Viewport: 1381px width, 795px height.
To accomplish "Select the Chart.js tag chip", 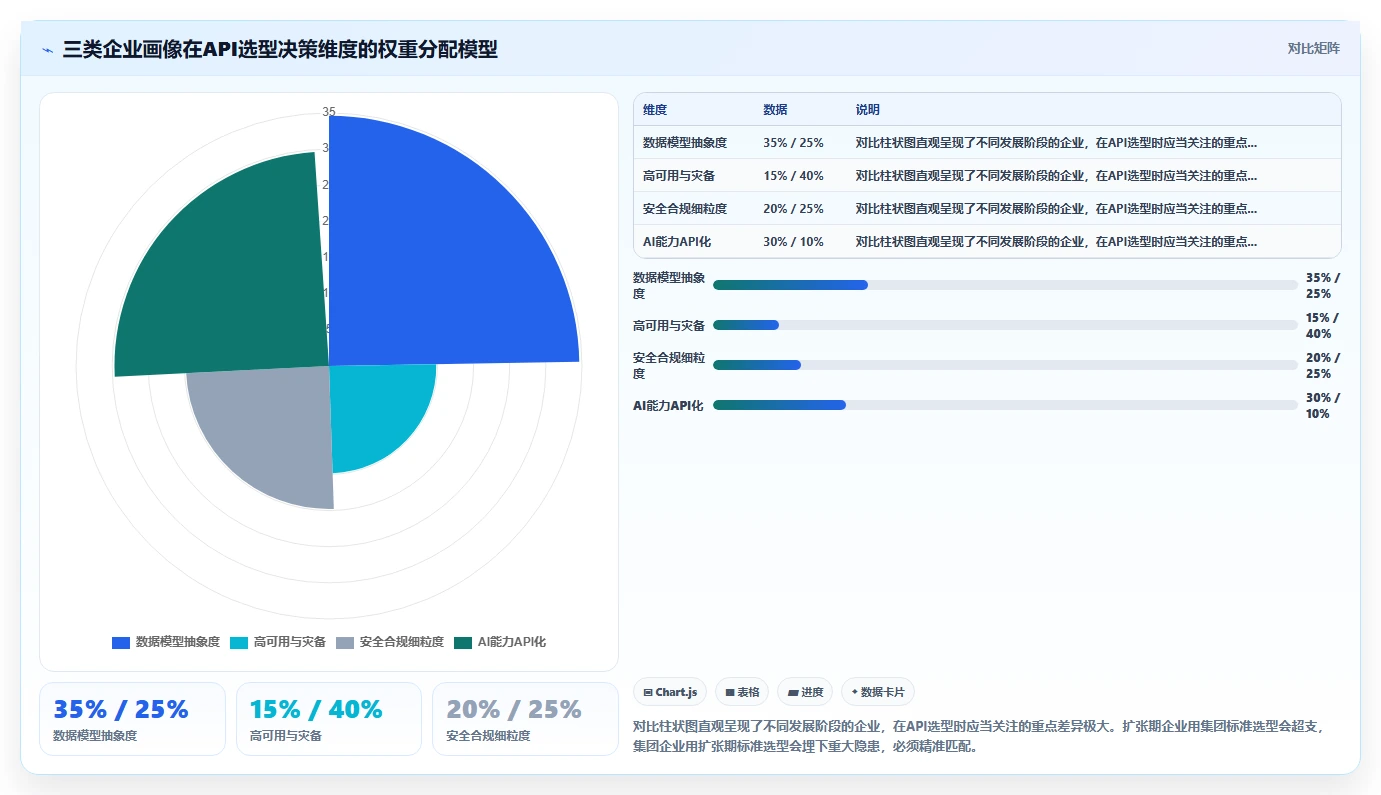I will tap(670, 692).
